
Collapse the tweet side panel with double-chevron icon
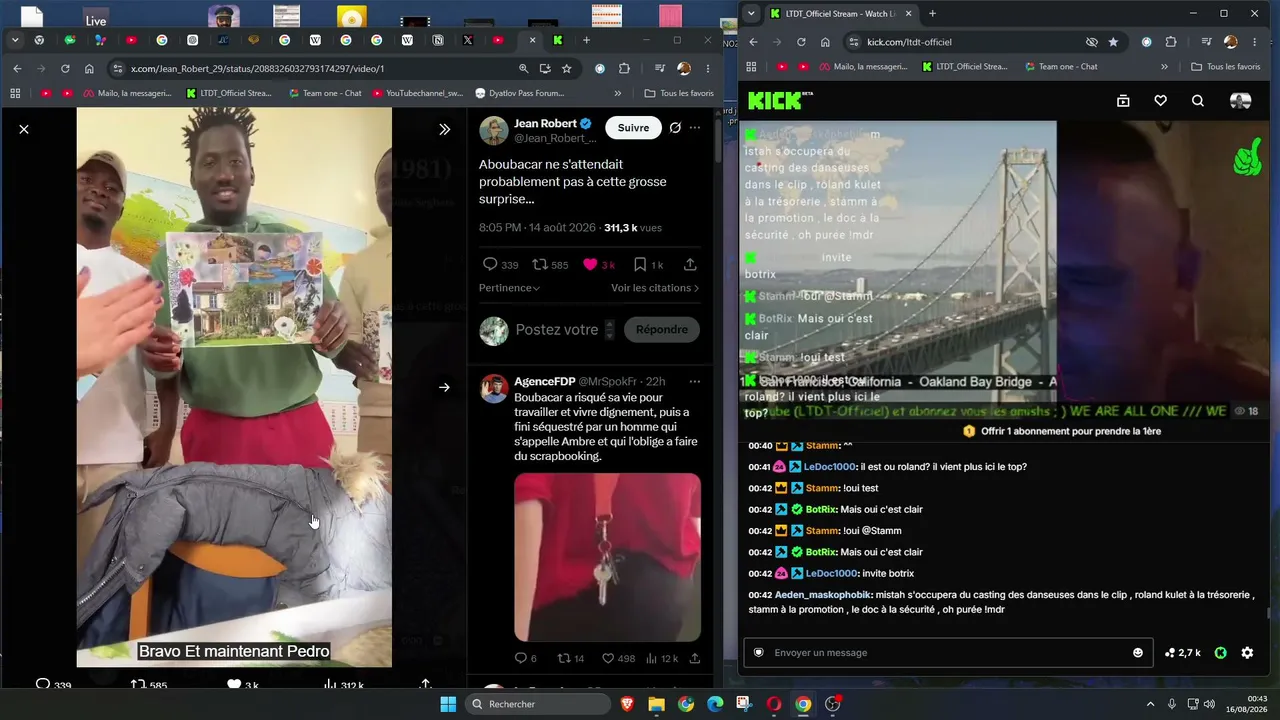coord(444,129)
